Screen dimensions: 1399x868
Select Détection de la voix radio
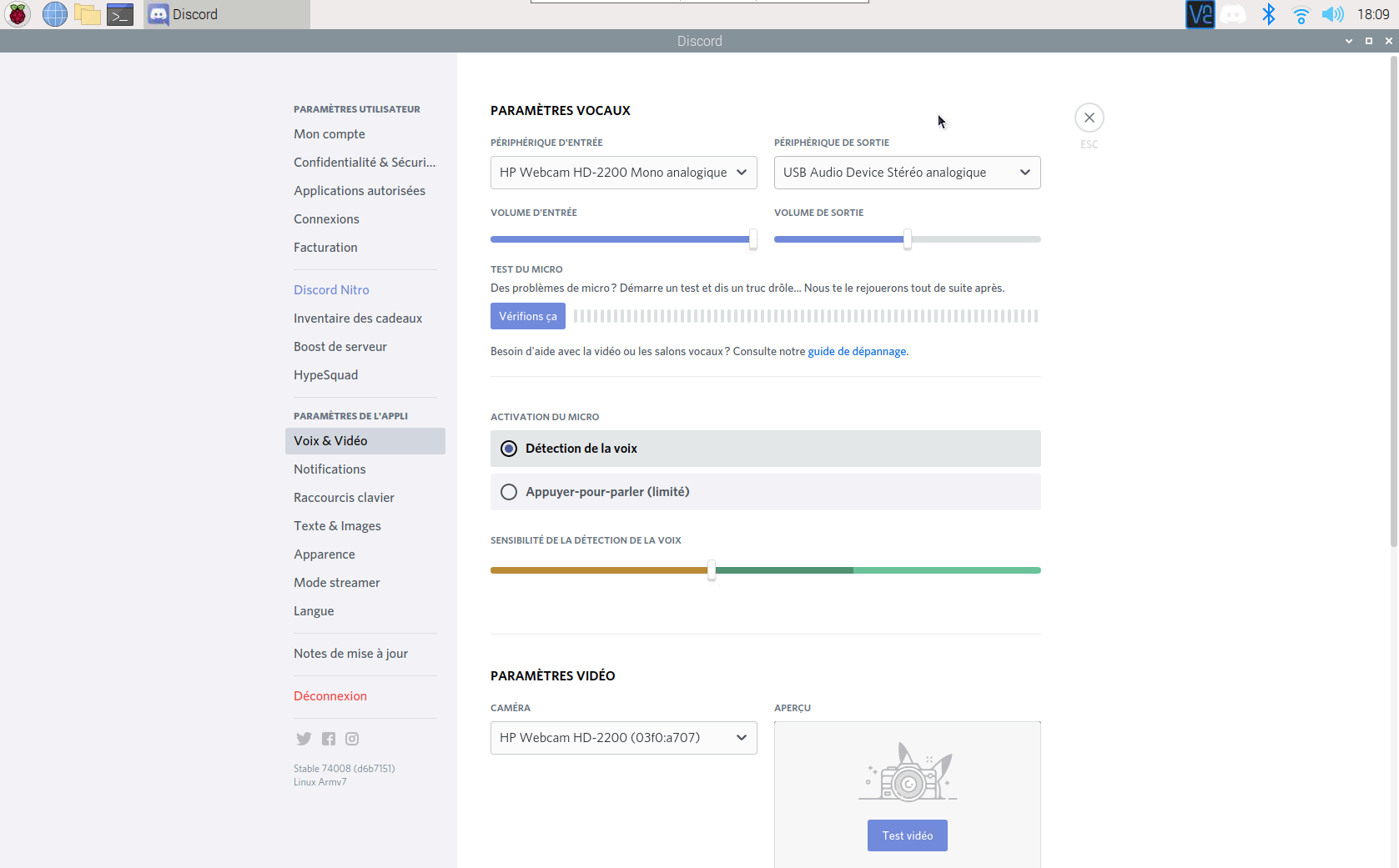[x=766, y=449]
